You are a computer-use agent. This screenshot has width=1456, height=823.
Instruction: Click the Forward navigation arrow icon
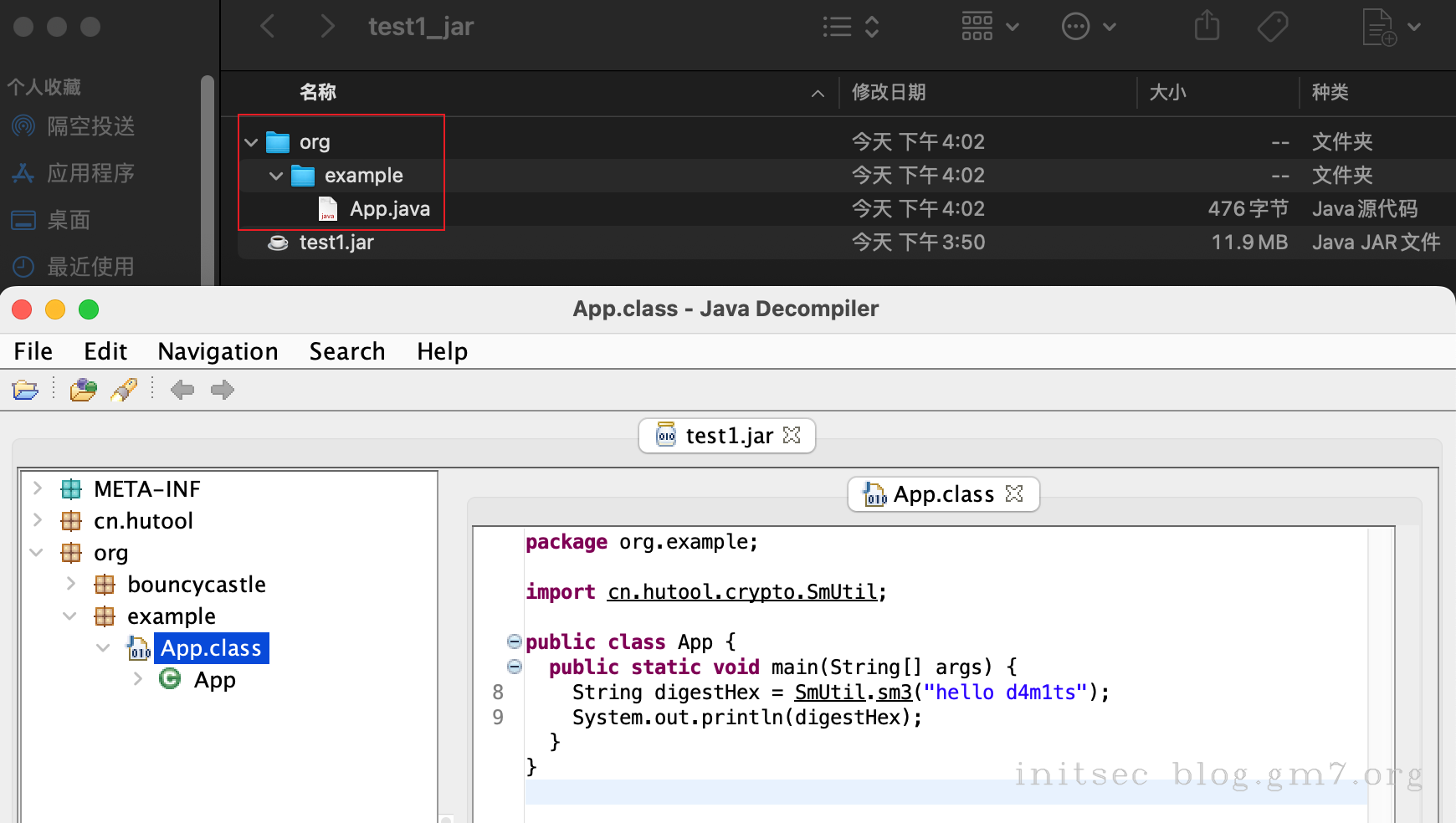(x=222, y=390)
